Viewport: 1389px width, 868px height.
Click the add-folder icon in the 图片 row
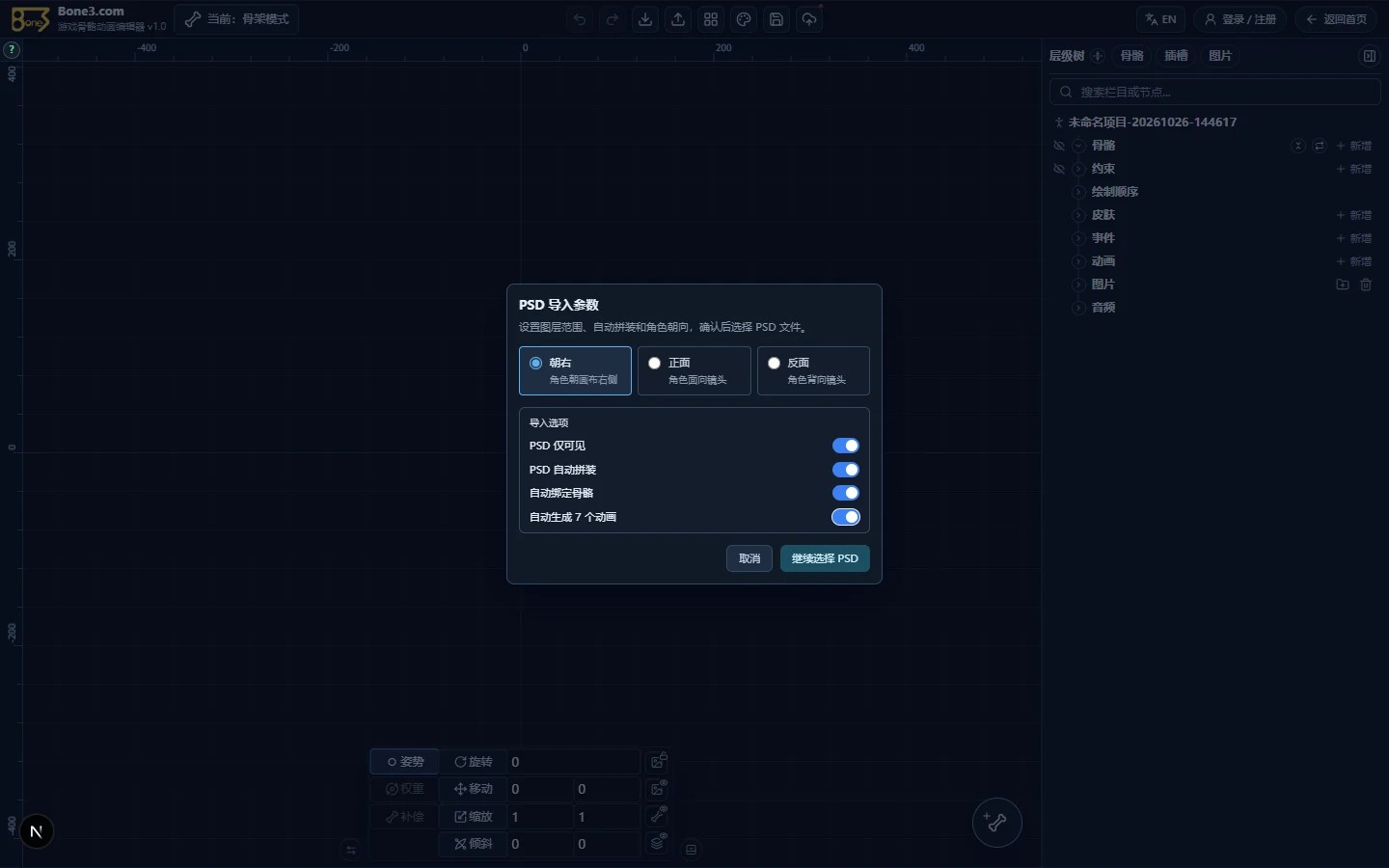point(1343,285)
